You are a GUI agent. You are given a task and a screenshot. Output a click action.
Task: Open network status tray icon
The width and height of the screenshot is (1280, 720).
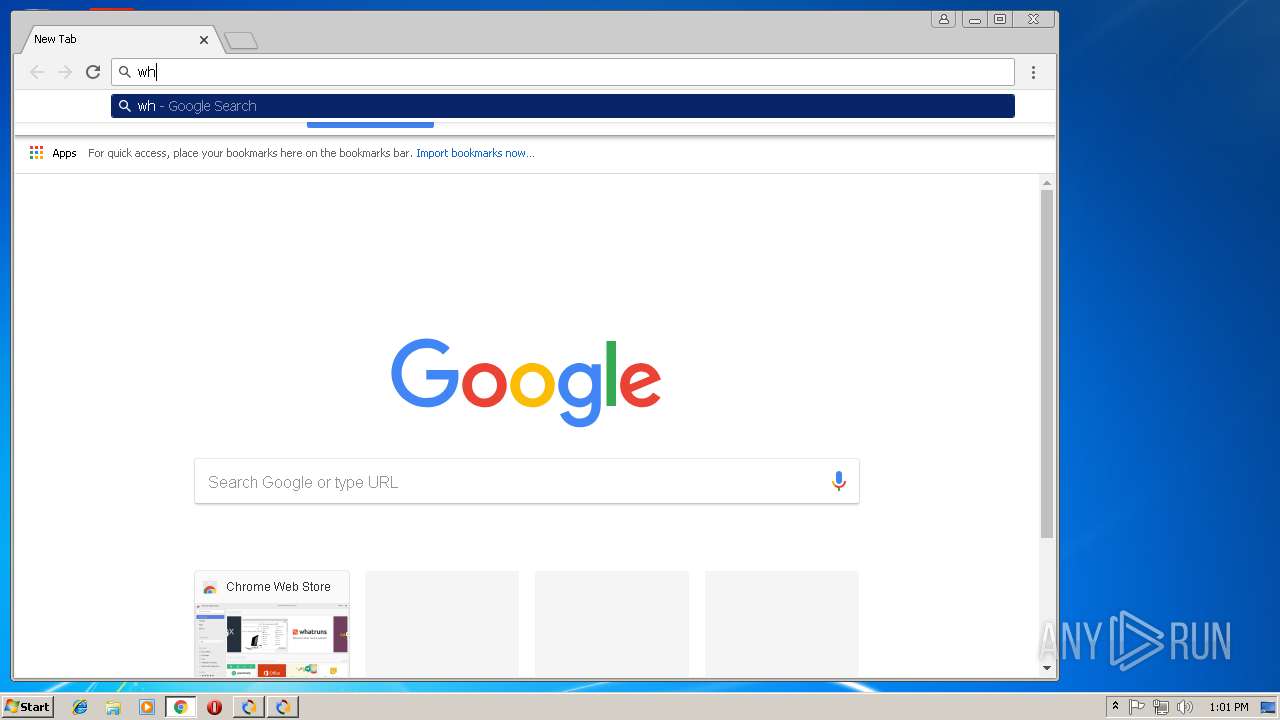click(x=1160, y=707)
